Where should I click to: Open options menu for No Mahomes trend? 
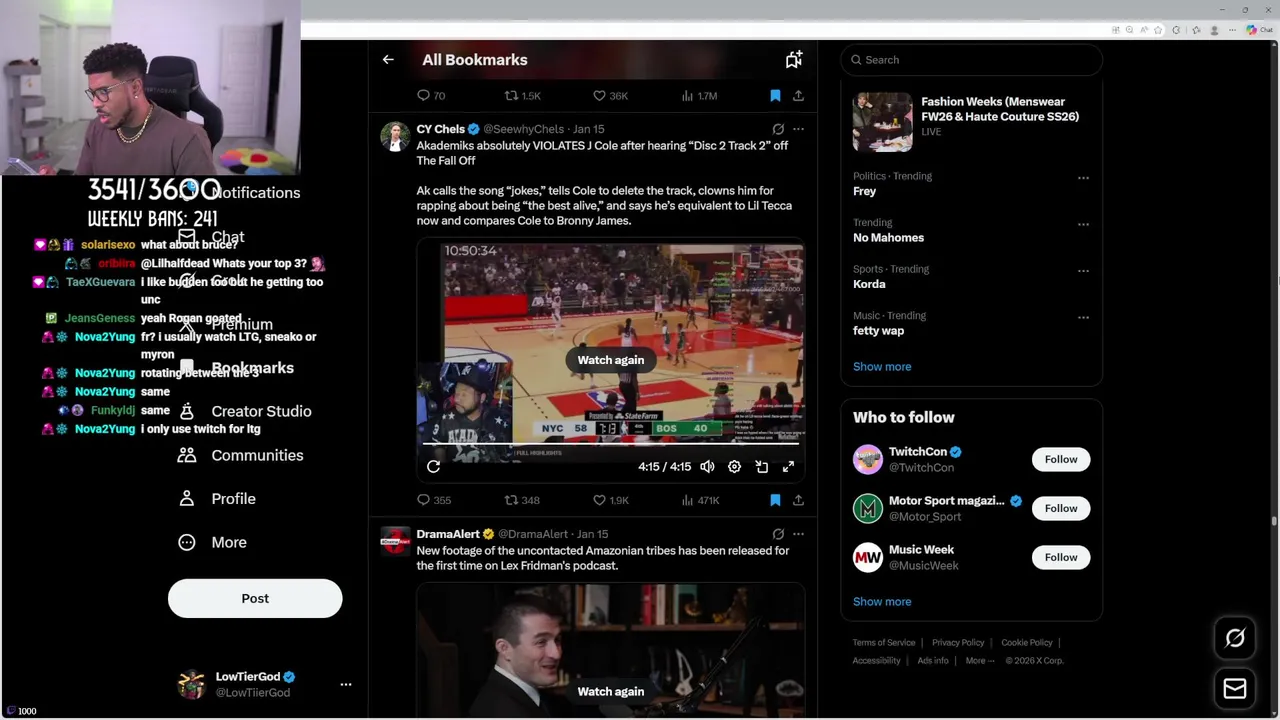point(1083,224)
